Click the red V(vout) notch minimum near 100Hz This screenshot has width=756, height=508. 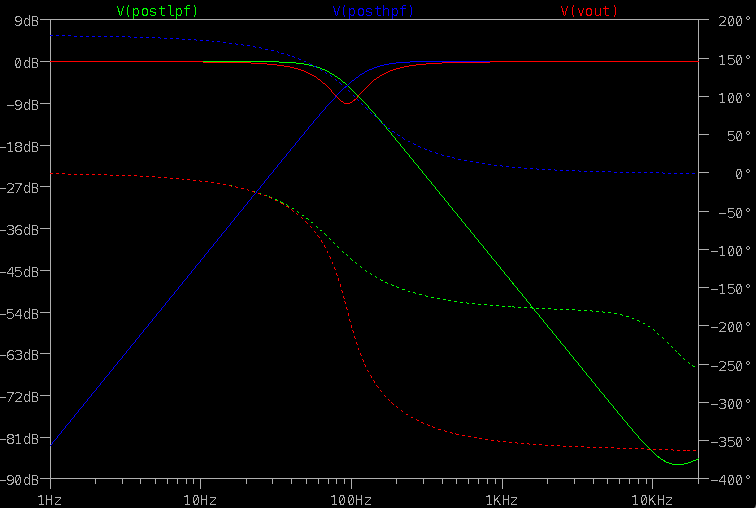tap(347, 103)
